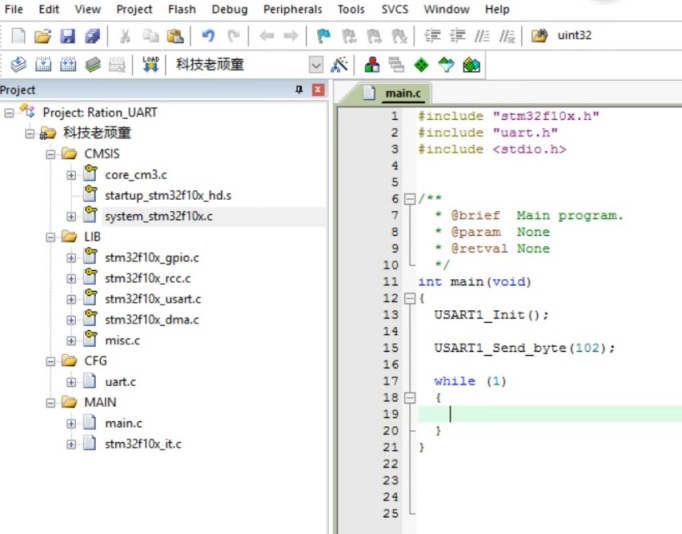
Task: Collapse the while loop fold at line 18
Action: point(409,397)
